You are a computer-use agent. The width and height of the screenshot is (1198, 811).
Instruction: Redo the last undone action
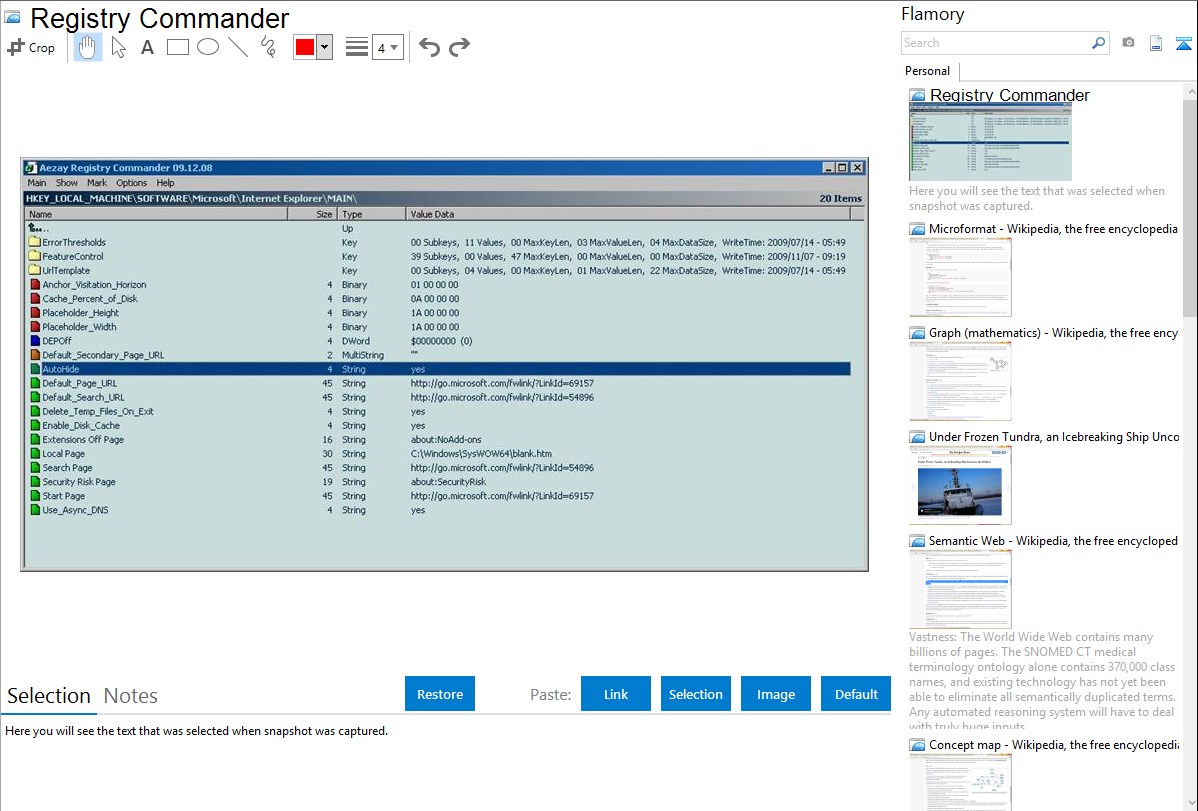click(x=459, y=47)
